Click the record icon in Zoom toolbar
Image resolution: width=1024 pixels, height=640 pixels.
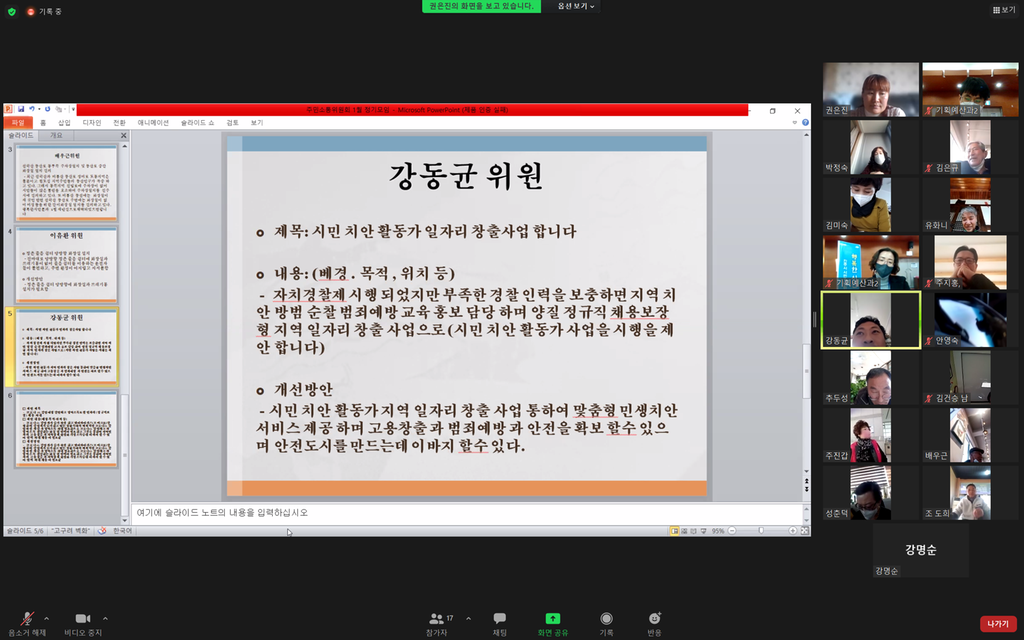tap(606, 618)
